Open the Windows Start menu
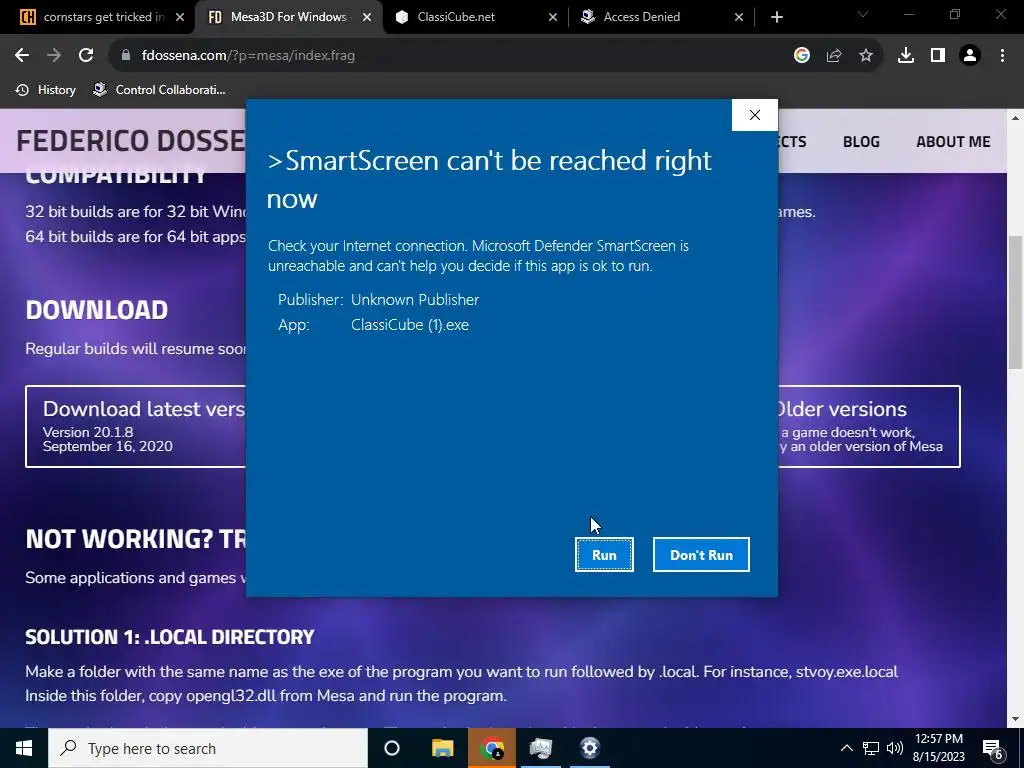The width and height of the screenshot is (1024, 768). click(x=24, y=748)
